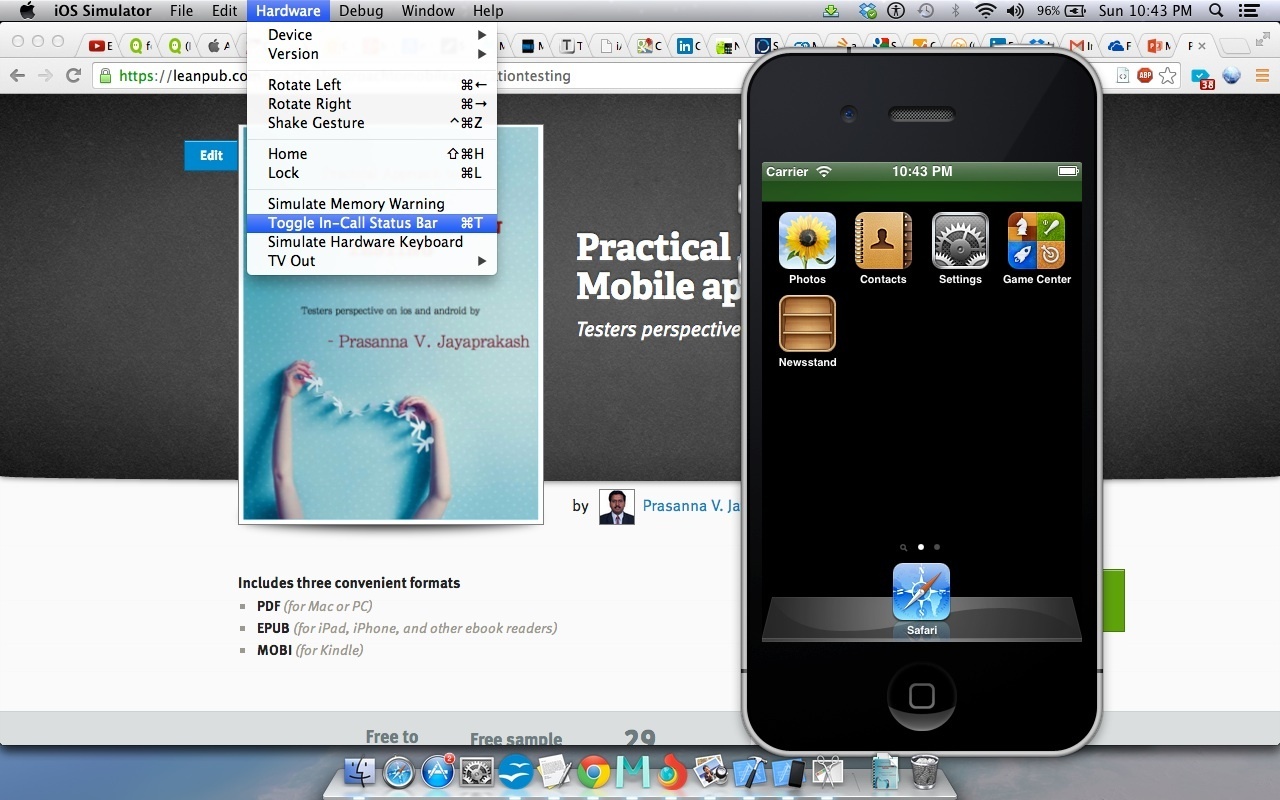This screenshot has width=1280, height=800.
Task: Click the Lock menu item
Action: point(283,173)
